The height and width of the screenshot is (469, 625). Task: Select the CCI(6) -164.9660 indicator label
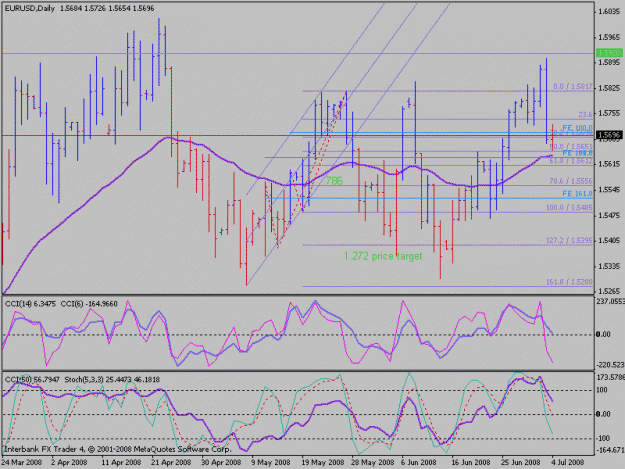[x=89, y=304]
